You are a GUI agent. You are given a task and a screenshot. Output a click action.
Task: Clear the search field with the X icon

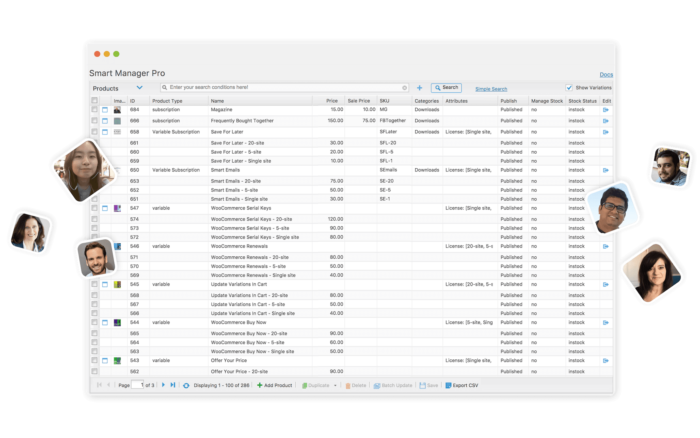click(405, 88)
